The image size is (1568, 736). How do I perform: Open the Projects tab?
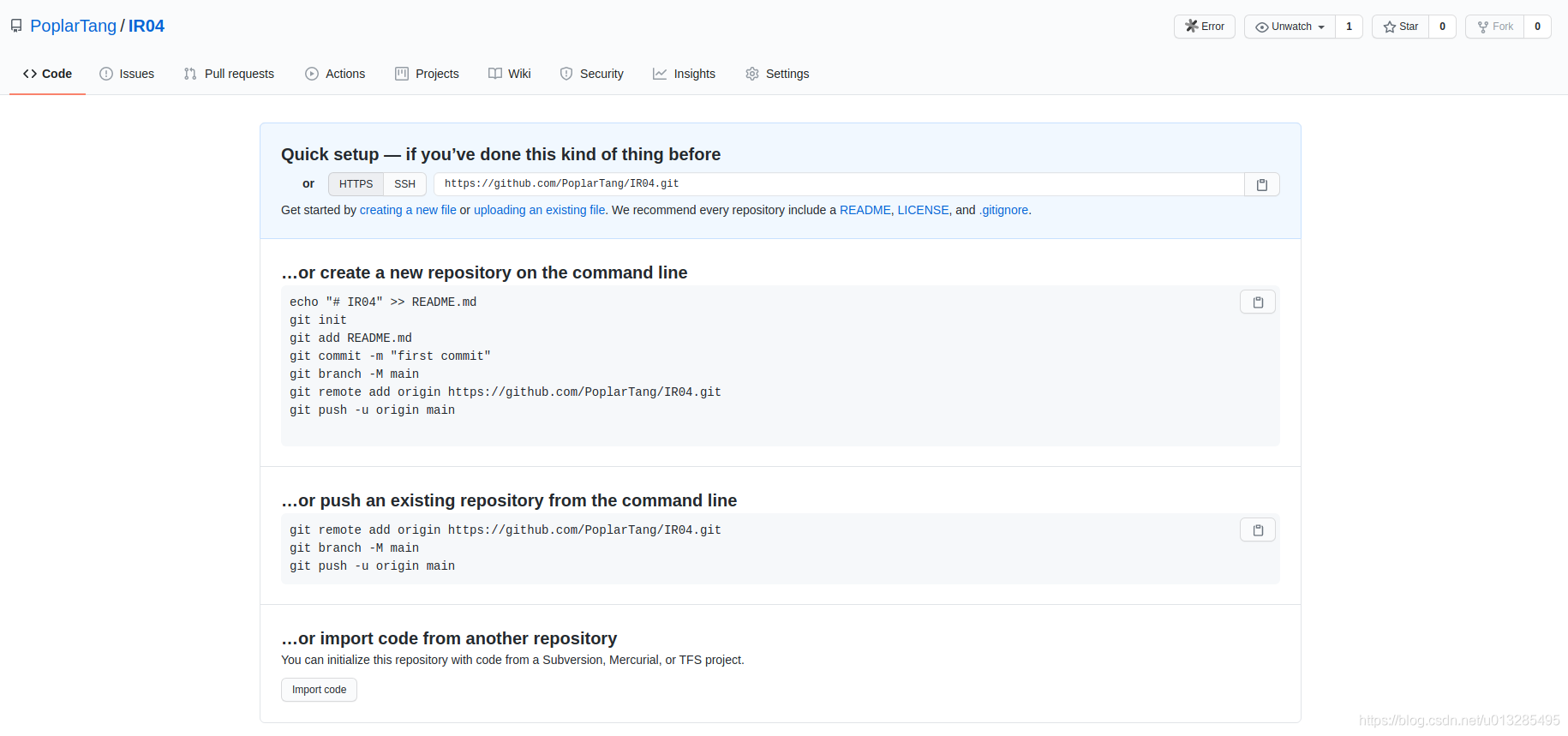click(427, 74)
